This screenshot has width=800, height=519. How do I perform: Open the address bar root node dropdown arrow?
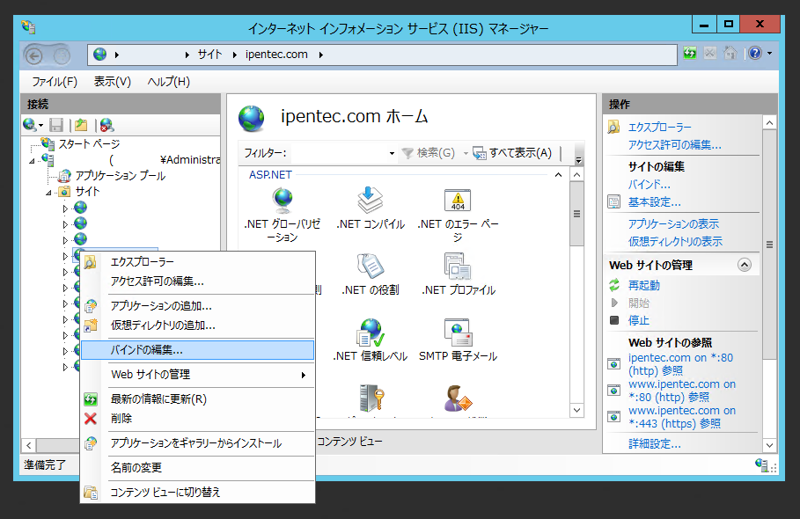(x=116, y=55)
